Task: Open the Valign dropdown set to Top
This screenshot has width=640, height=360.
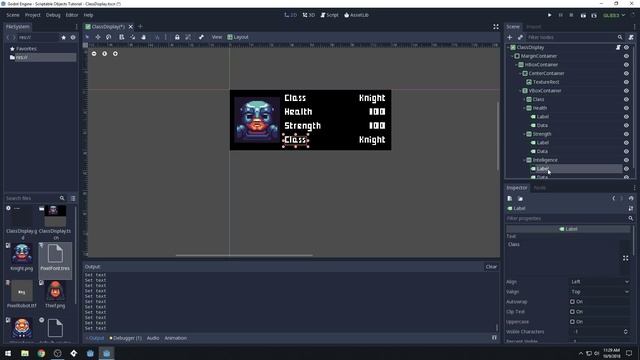Action: click(x=600, y=291)
